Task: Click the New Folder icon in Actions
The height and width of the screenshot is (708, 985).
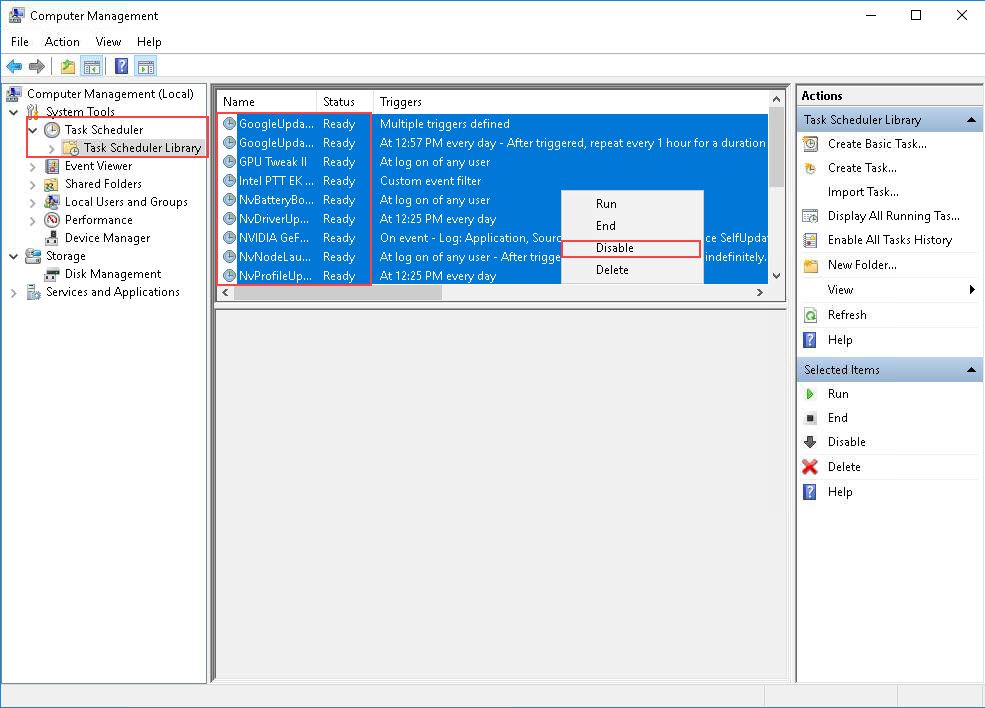Action: pyautogui.click(x=811, y=265)
